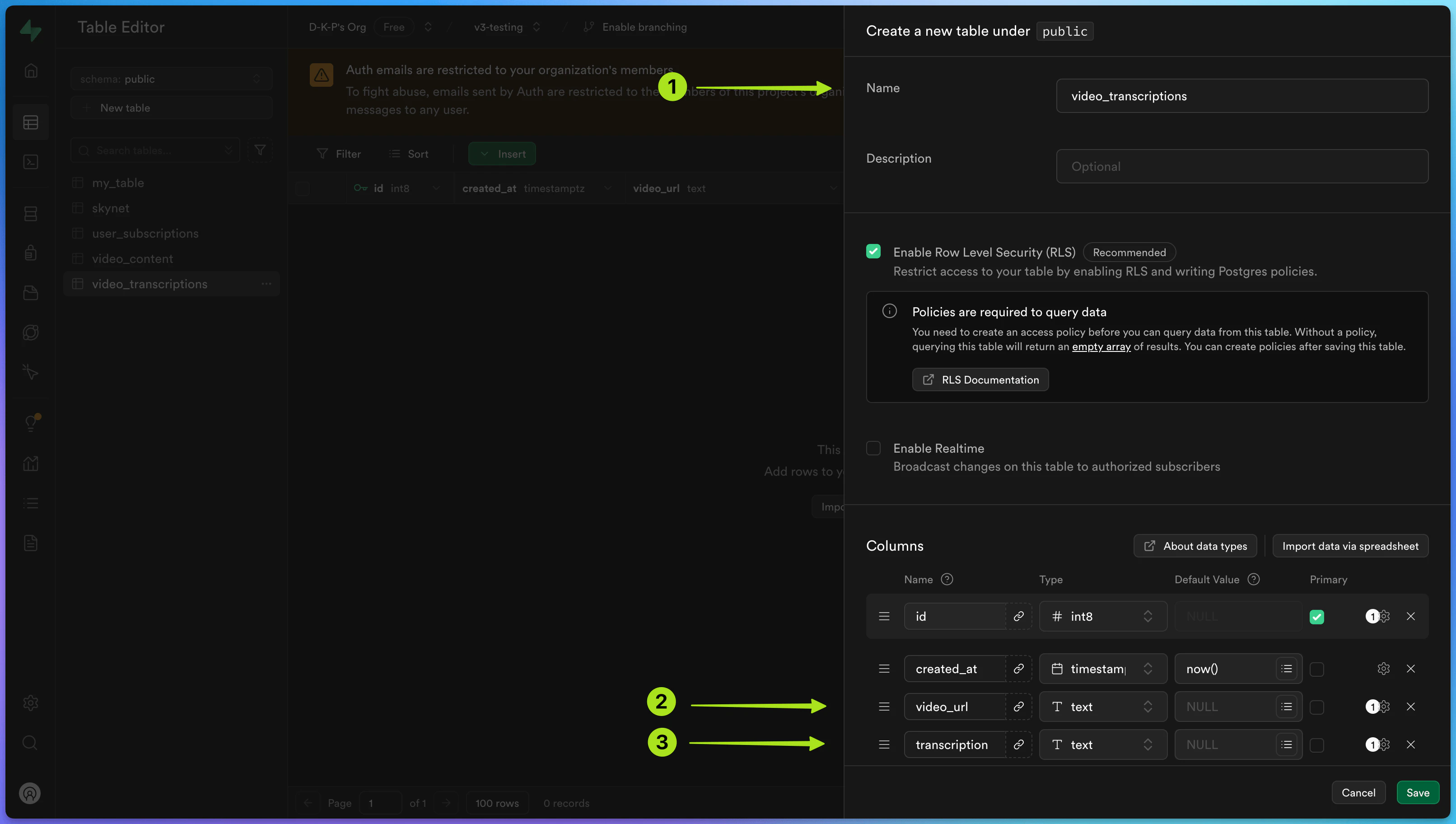
Task: Click default value list icon for created_at
Action: coord(1286,668)
